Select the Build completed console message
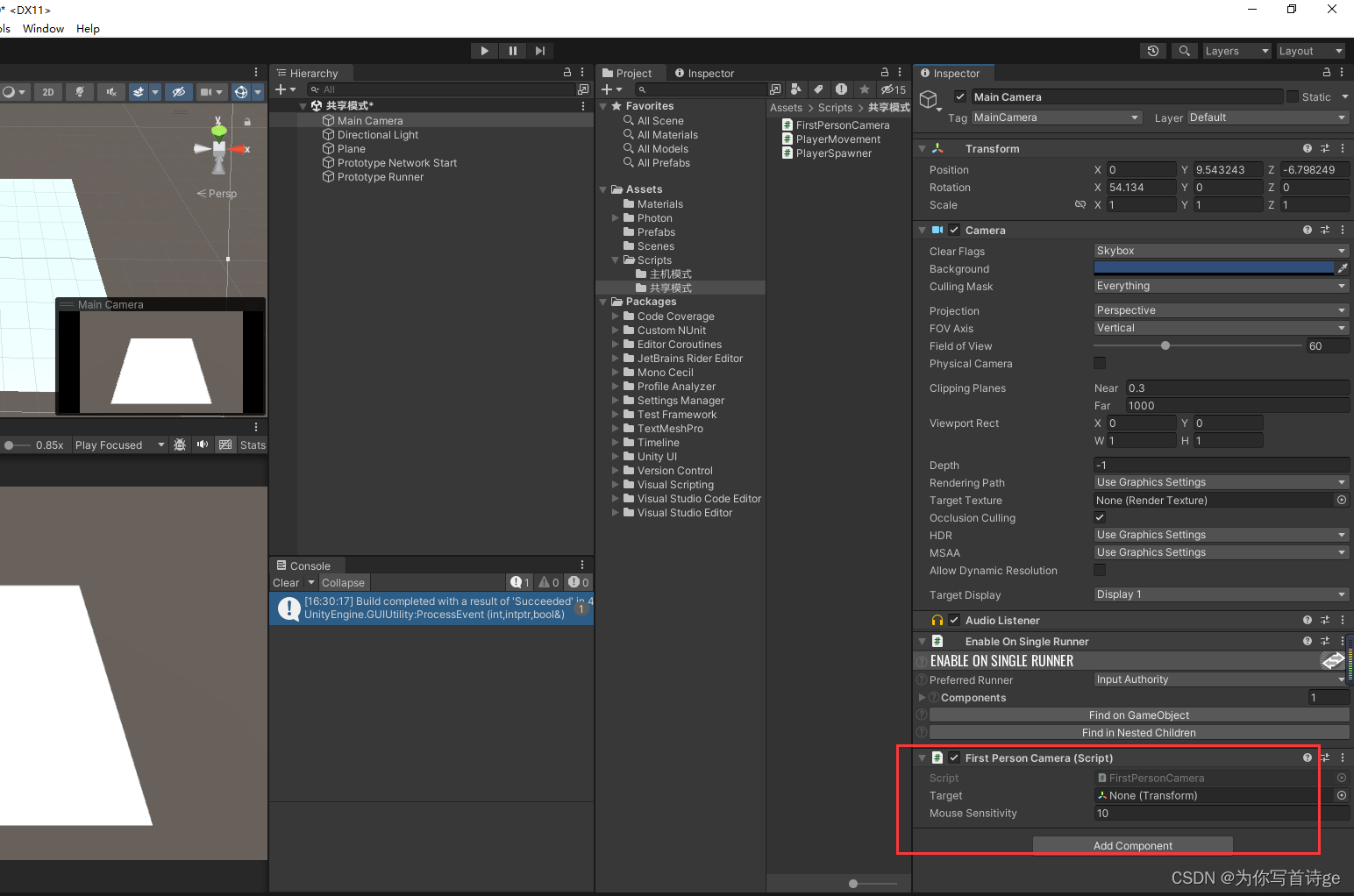The height and width of the screenshot is (896, 1354). 431,608
